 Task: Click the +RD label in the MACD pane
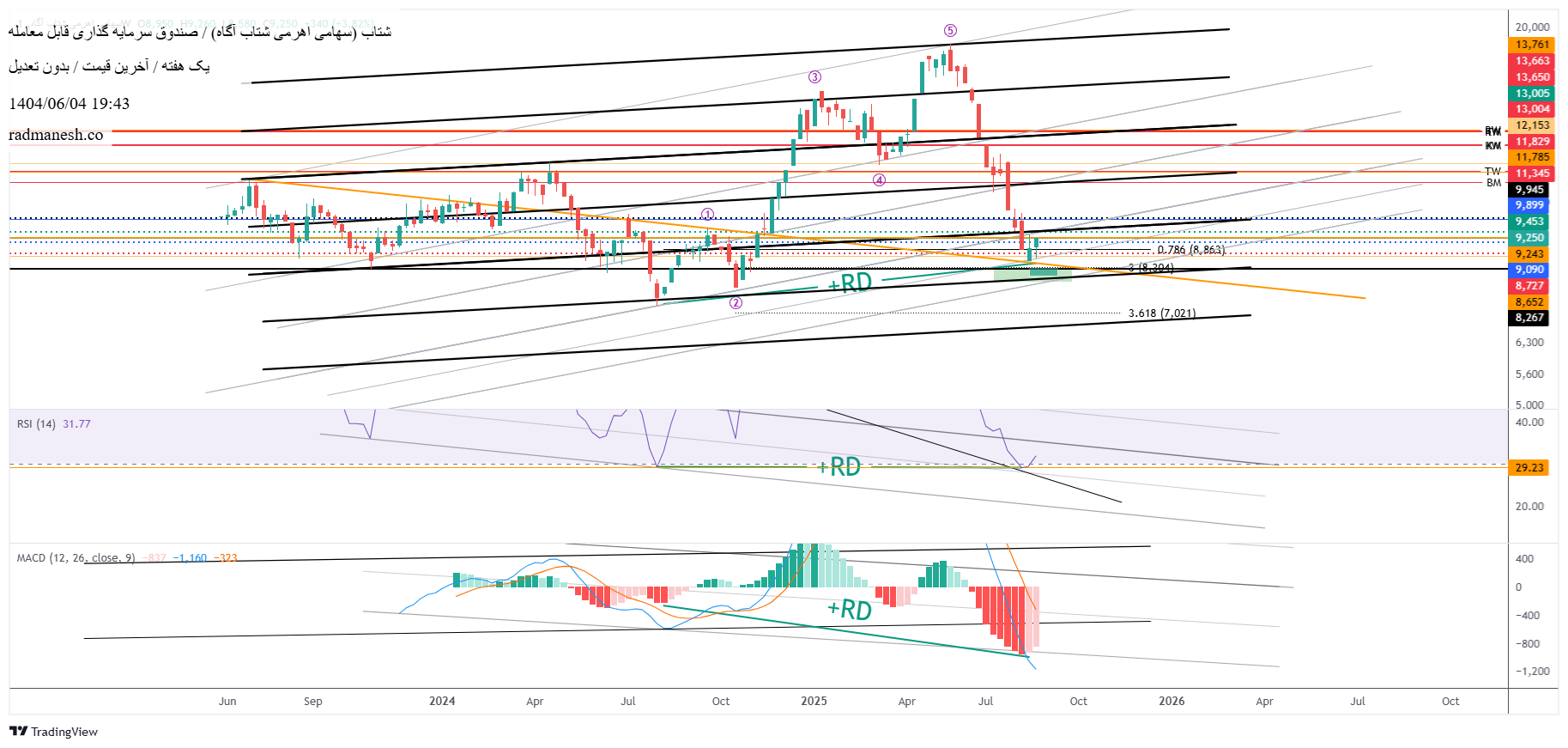pos(849,610)
